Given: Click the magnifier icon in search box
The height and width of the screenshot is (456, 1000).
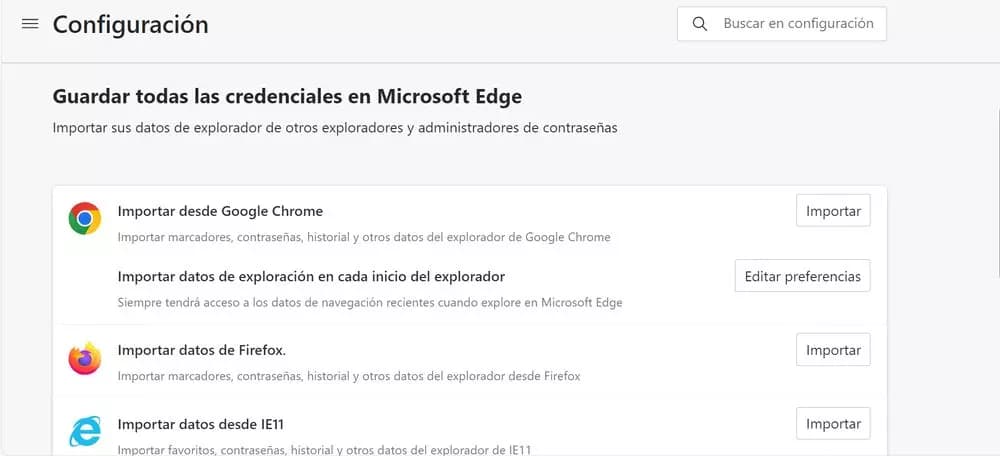Looking at the screenshot, I should (x=700, y=24).
